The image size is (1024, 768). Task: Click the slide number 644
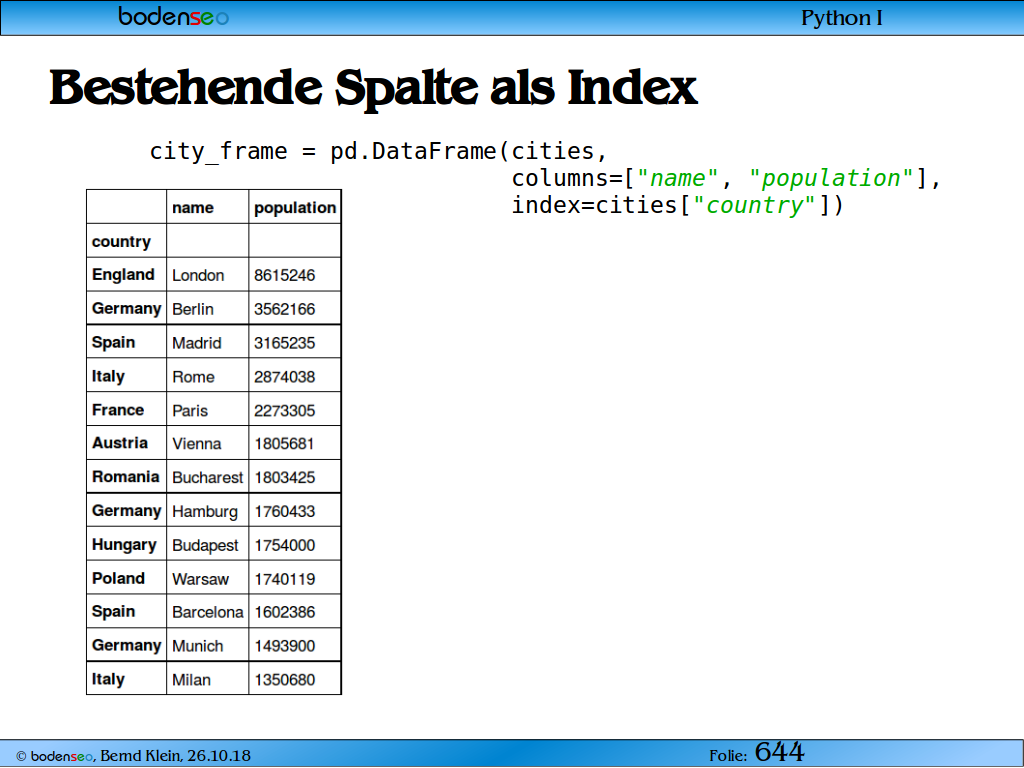pyautogui.click(x=780, y=752)
